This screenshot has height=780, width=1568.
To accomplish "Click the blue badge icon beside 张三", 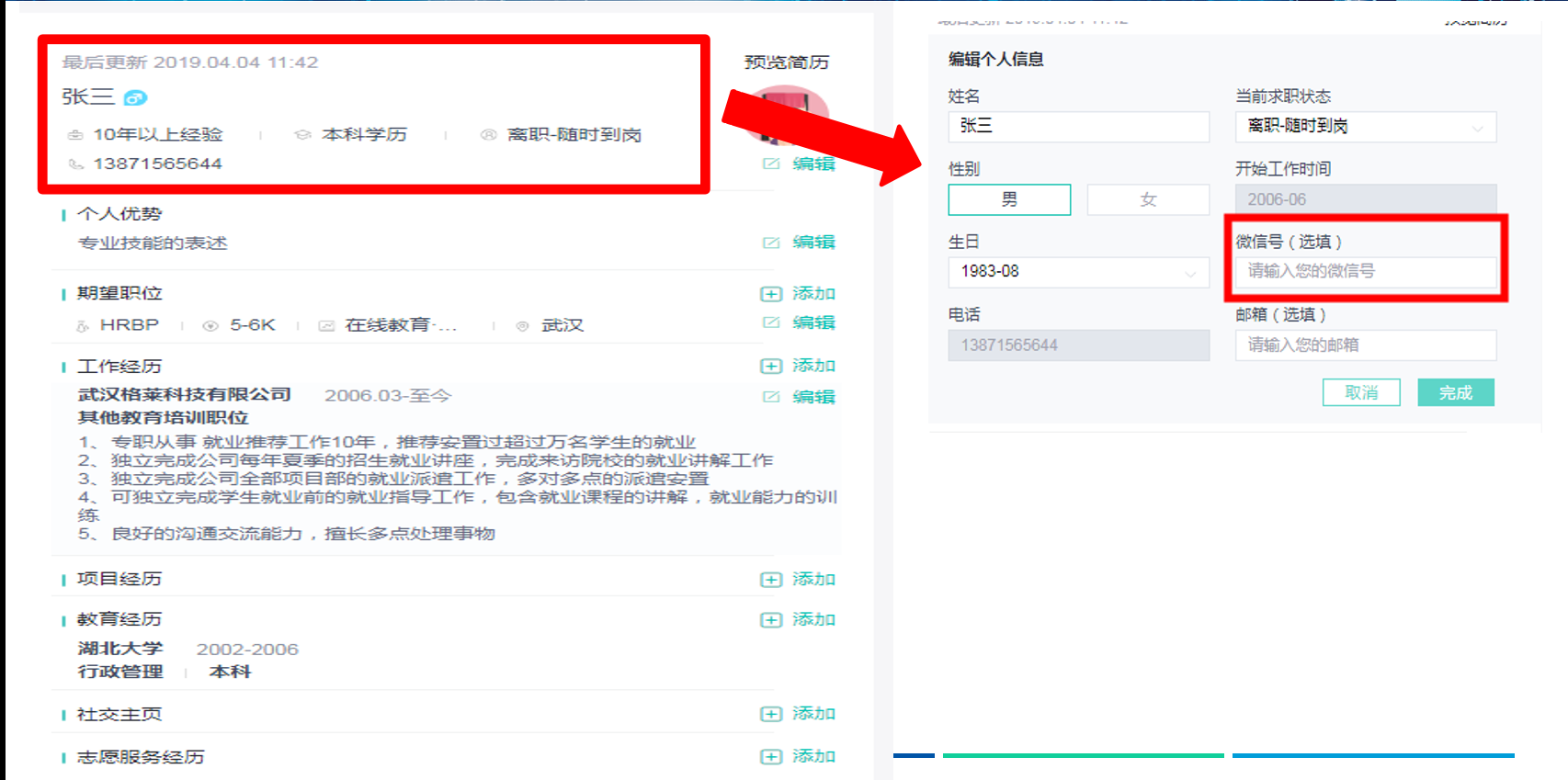I will click(x=135, y=97).
